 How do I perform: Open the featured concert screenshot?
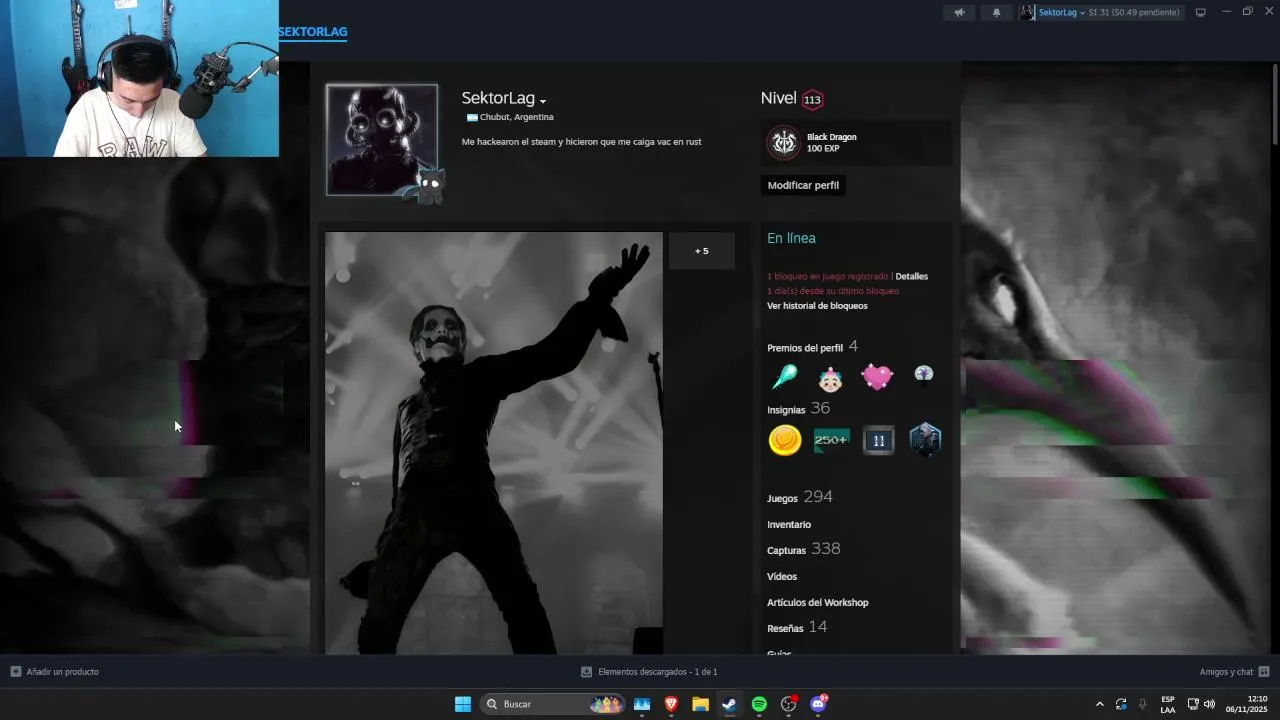[493, 443]
